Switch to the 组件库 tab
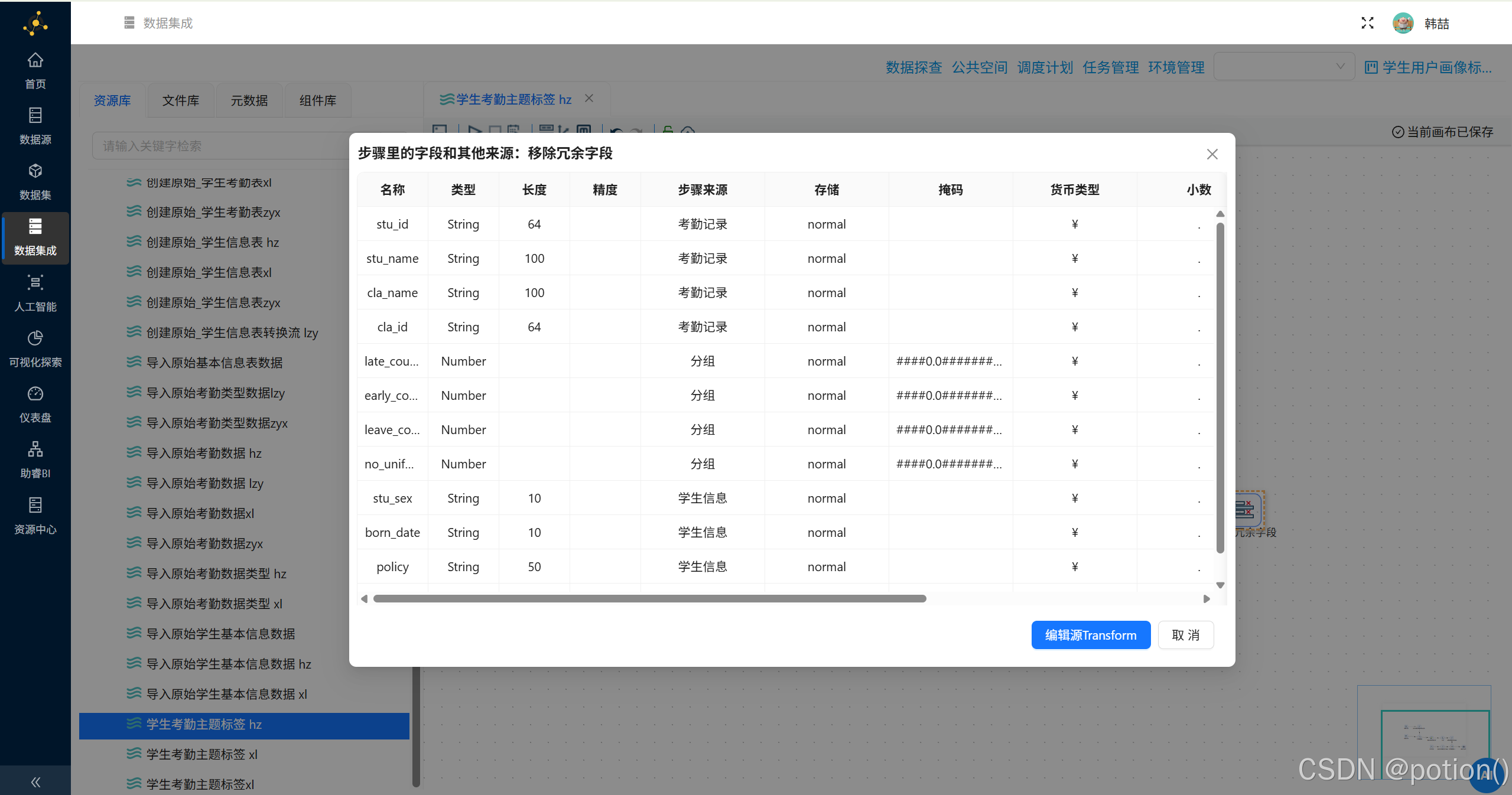This screenshot has width=1512, height=795. 318,100
